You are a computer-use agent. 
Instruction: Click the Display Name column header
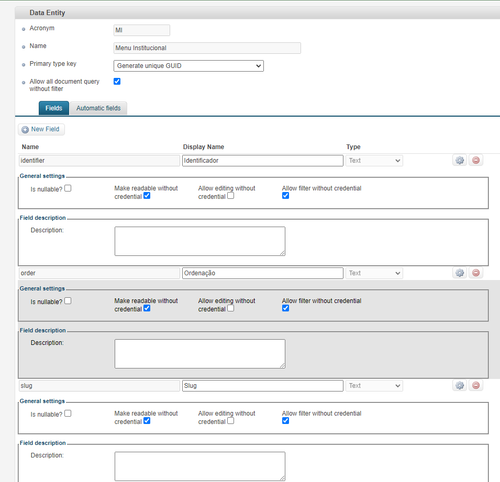click(x=203, y=147)
